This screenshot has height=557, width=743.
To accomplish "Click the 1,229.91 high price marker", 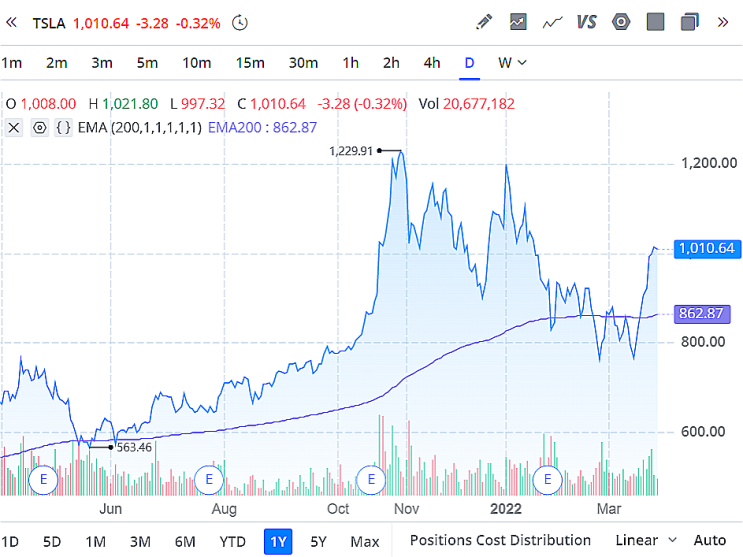I will pos(351,151).
